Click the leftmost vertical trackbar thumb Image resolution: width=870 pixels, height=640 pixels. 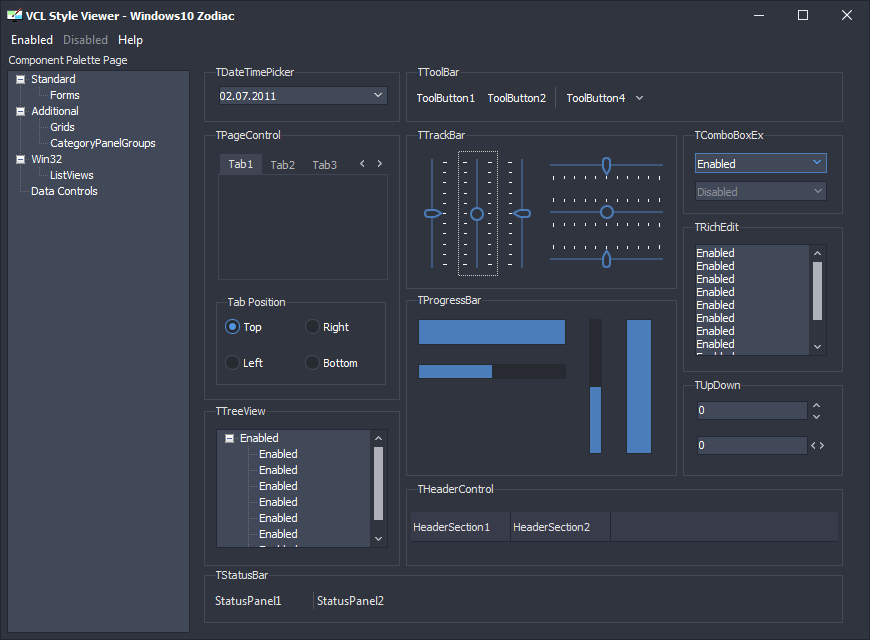click(x=433, y=213)
